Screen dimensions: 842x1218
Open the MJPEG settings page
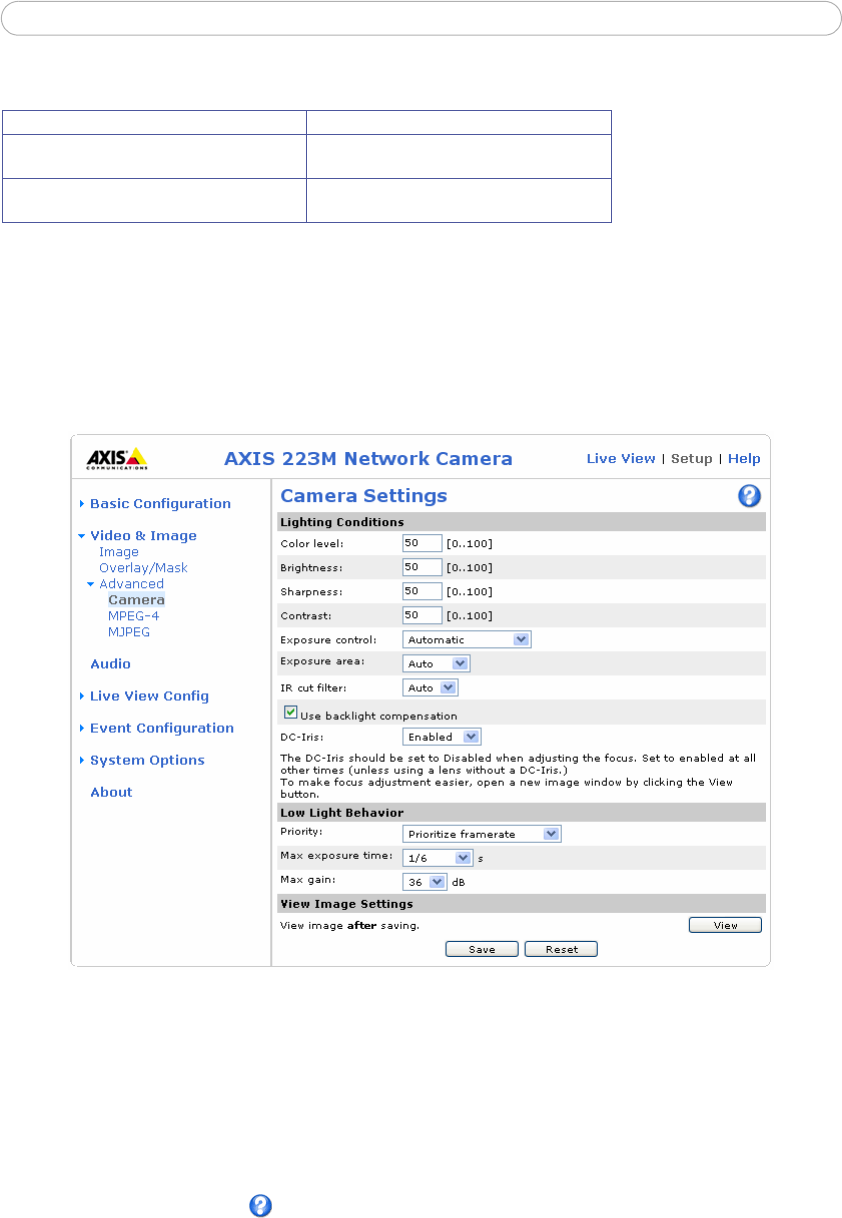[x=129, y=632]
